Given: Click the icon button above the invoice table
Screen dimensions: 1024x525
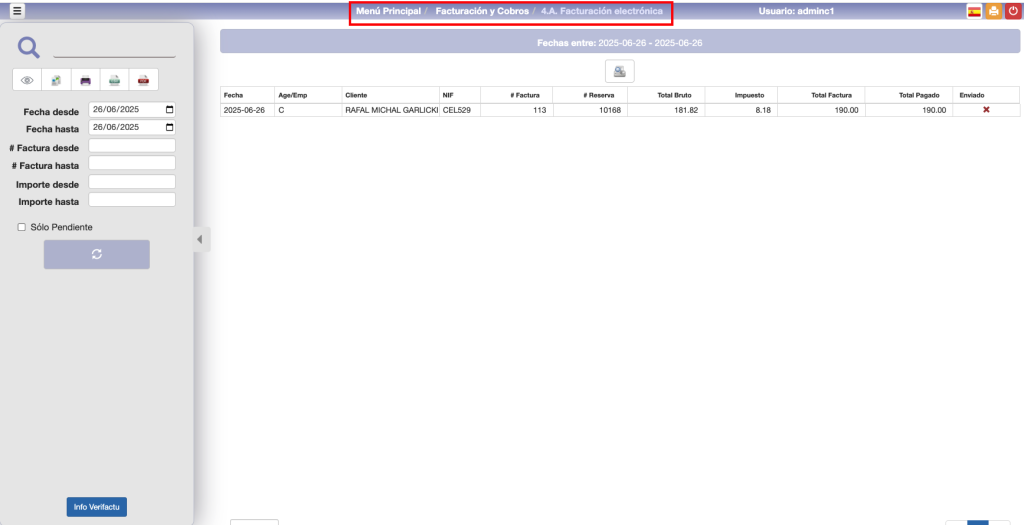Looking at the screenshot, I should pos(620,71).
